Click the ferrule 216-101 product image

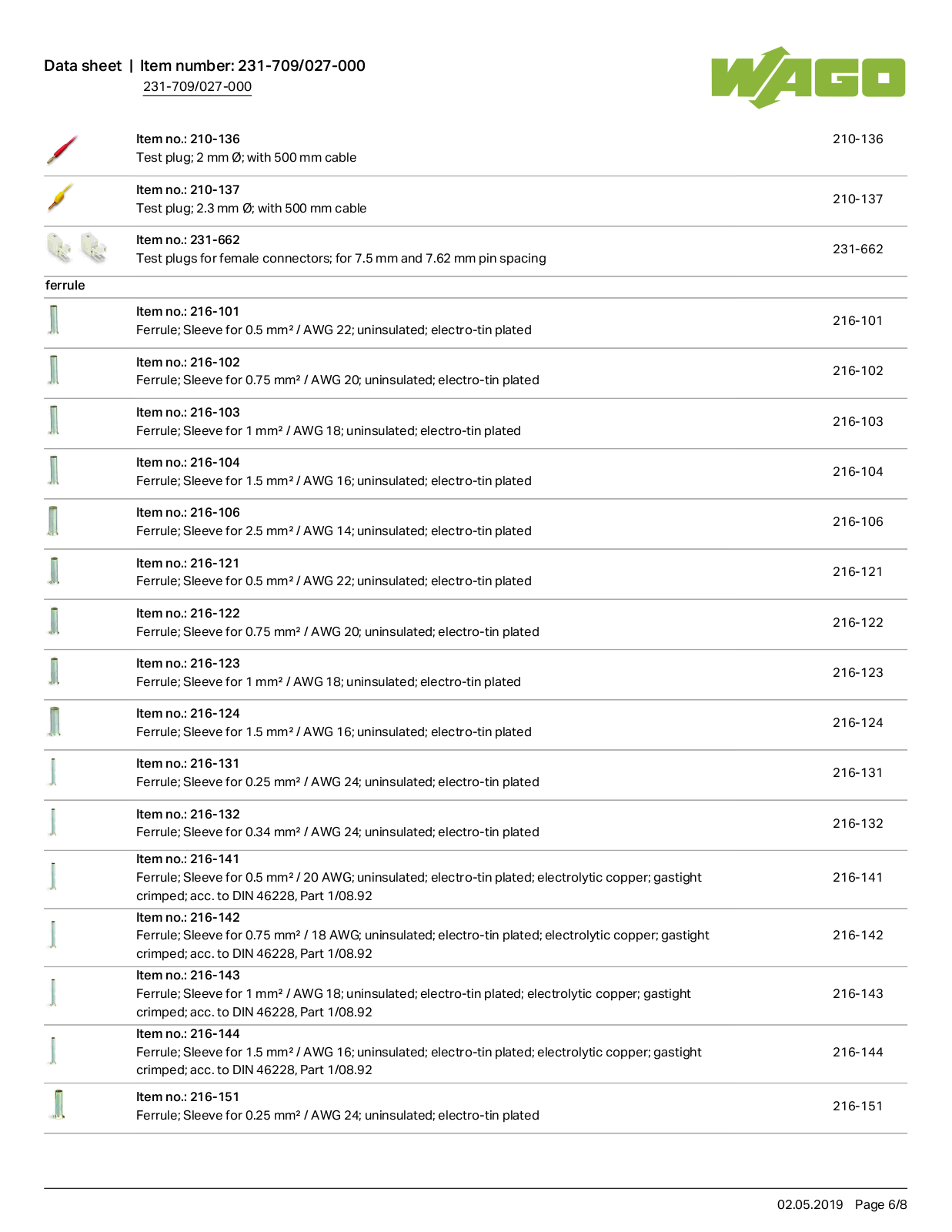point(53,320)
